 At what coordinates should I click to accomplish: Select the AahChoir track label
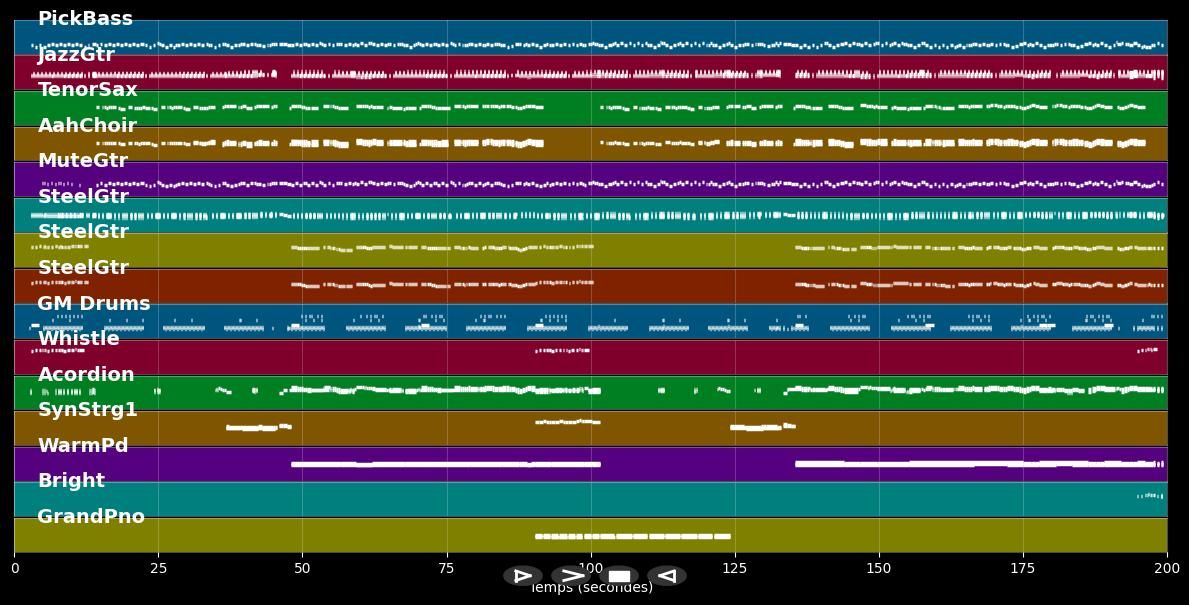point(87,126)
